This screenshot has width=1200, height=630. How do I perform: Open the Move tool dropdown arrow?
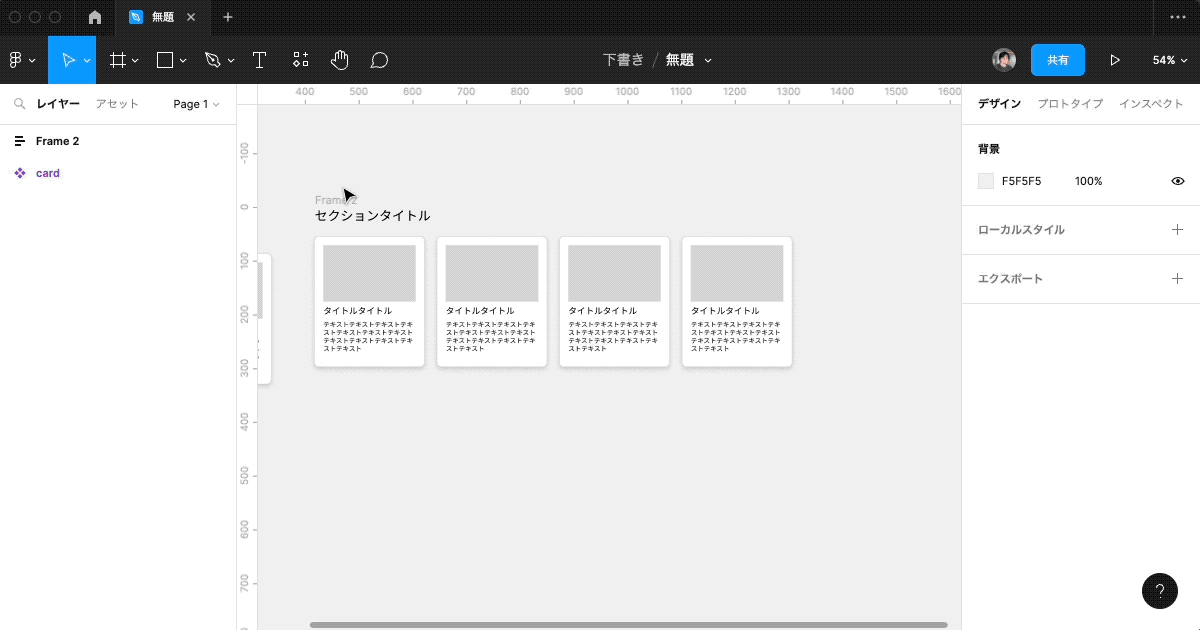85,60
